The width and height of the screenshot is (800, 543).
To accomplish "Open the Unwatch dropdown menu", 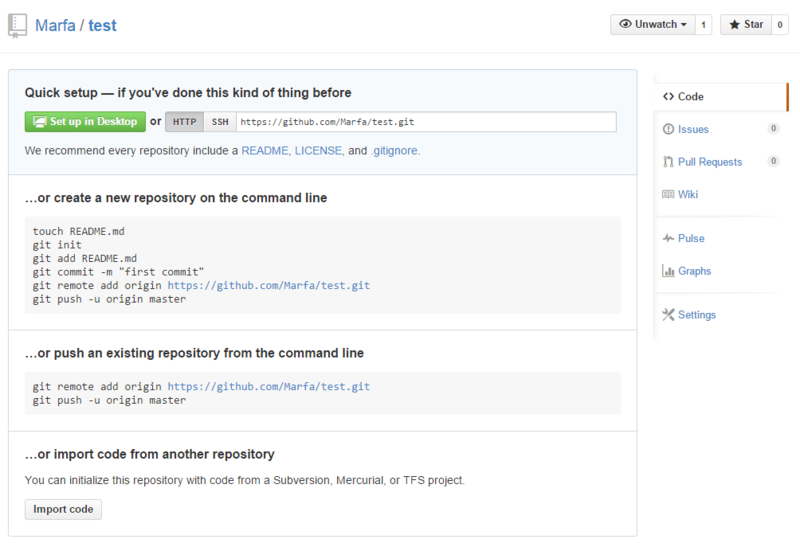I will (653, 24).
